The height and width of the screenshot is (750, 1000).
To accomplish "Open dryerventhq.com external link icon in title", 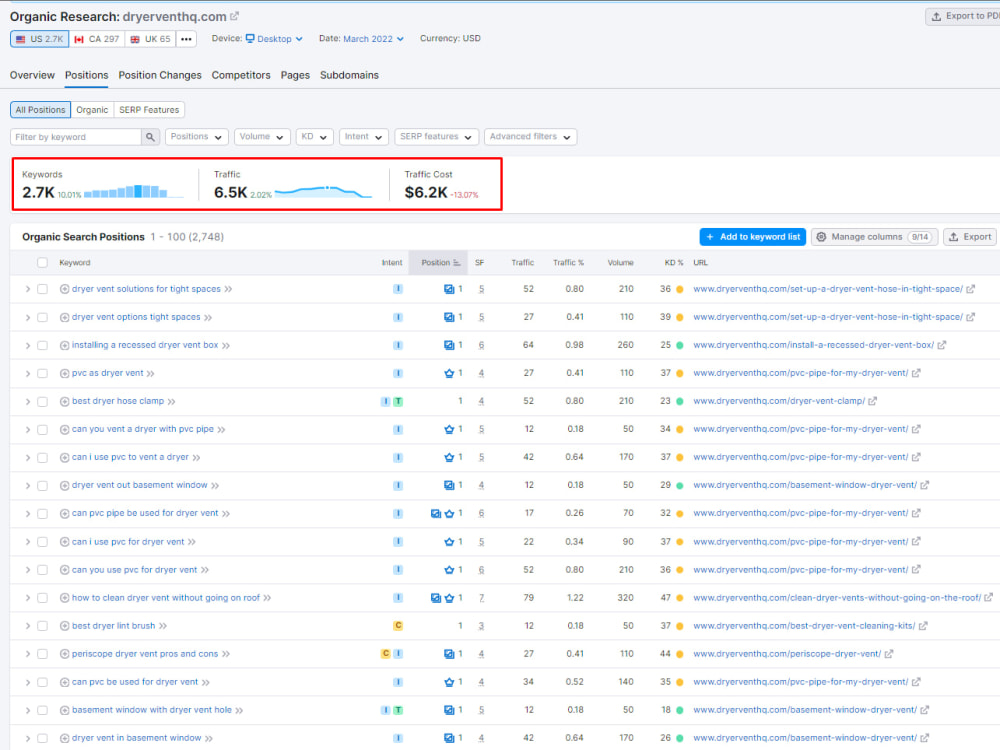I will (234, 17).
